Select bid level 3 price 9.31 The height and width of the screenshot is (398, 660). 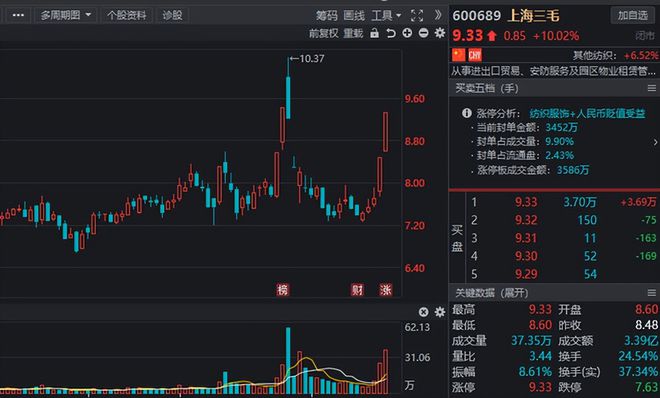(x=526, y=238)
